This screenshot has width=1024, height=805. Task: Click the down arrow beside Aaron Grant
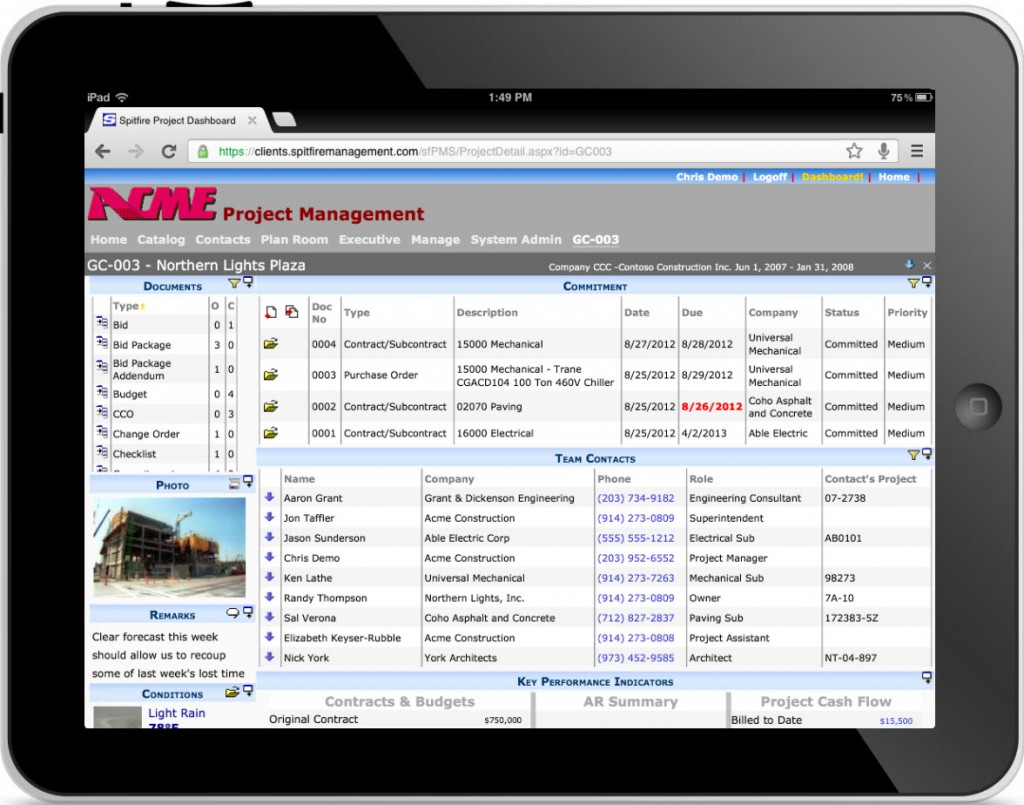[270, 497]
